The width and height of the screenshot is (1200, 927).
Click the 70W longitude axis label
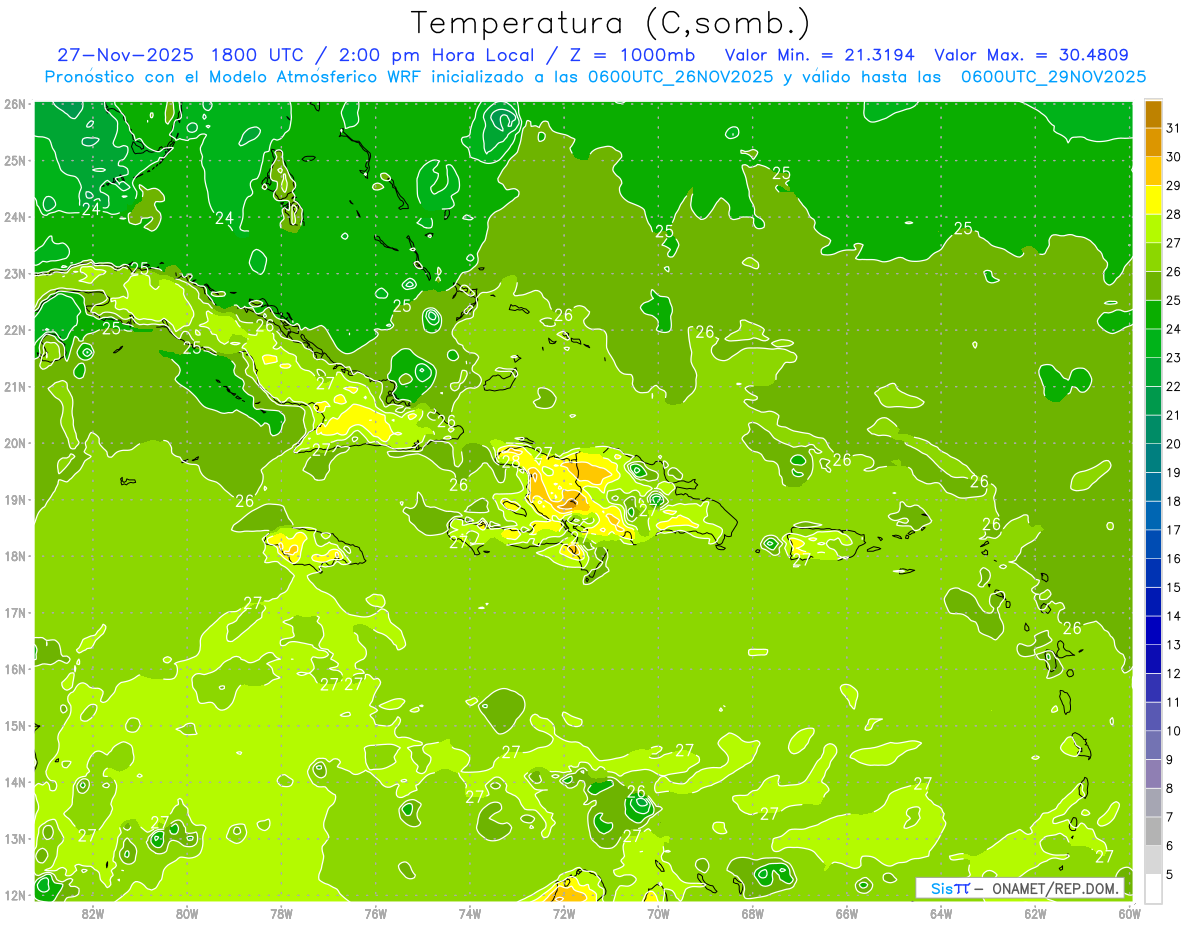point(658,913)
